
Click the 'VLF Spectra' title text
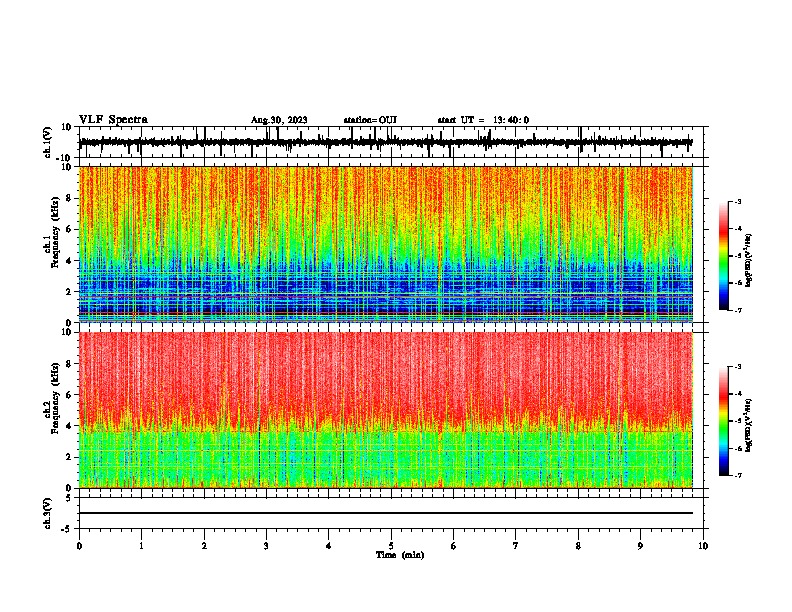coord(113,120)
